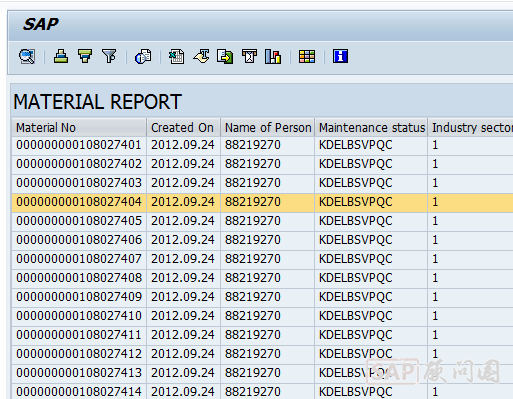The image size is (513, 399).
Task: Click Industry sector value in row 108027404
Action: point(470,202)
